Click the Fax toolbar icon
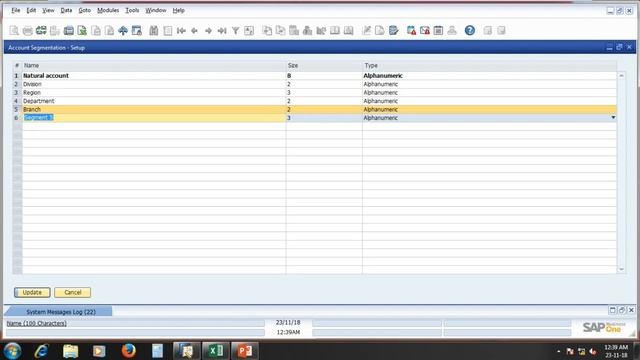This screenshot has height=360, width=640. click(69, 31)
